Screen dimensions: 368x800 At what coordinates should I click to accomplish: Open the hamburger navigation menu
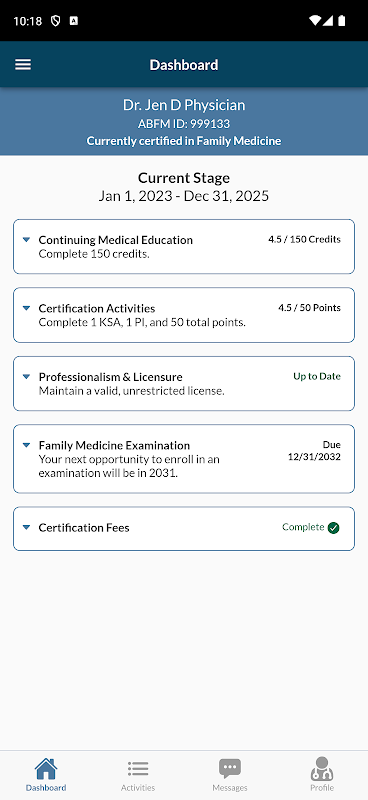23,65
